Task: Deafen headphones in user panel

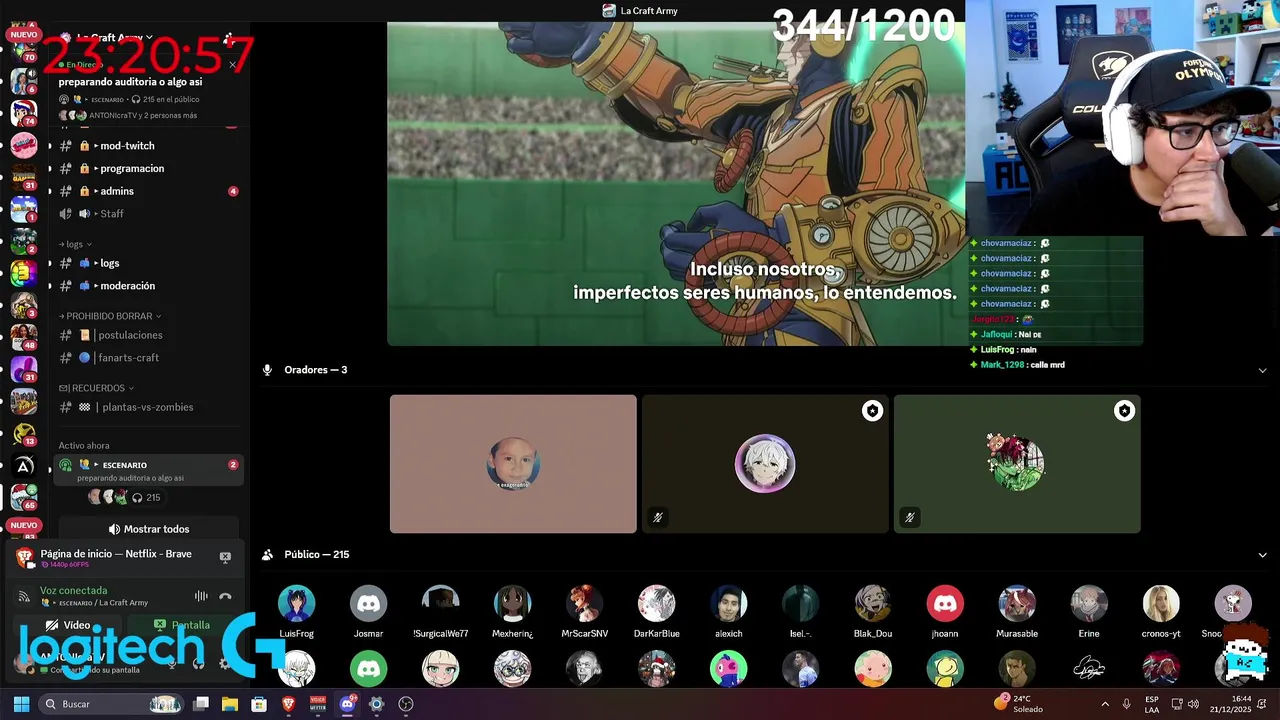Action: click(198, 663)
